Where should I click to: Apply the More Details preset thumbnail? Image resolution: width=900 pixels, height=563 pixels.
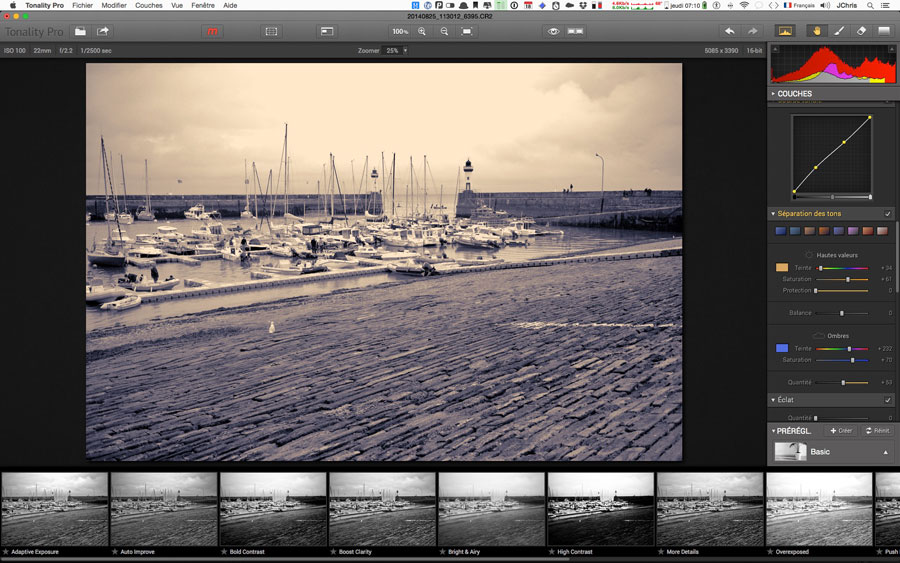coord(710,509)
